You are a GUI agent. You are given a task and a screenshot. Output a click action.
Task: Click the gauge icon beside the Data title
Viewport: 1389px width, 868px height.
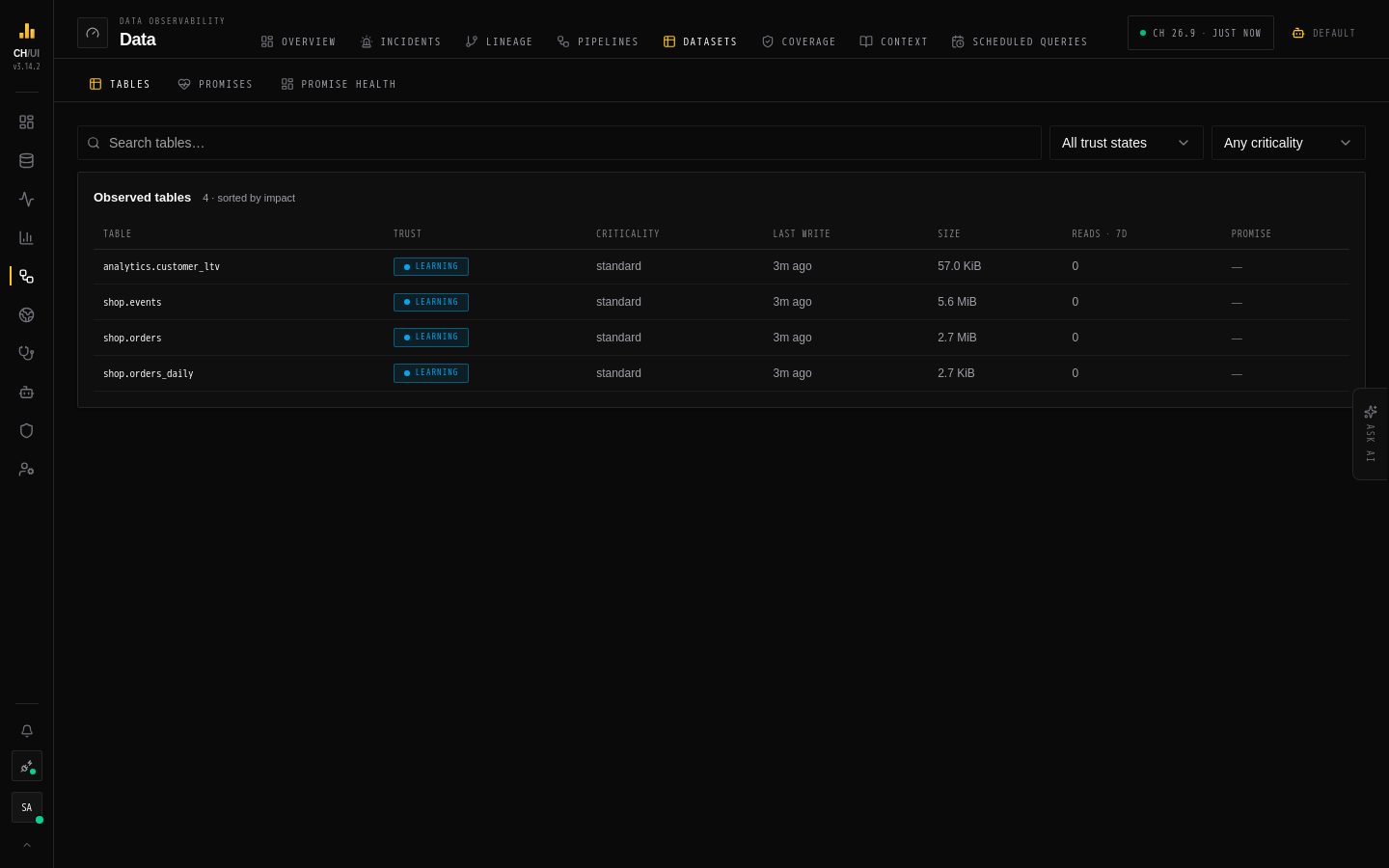point(93,33)
